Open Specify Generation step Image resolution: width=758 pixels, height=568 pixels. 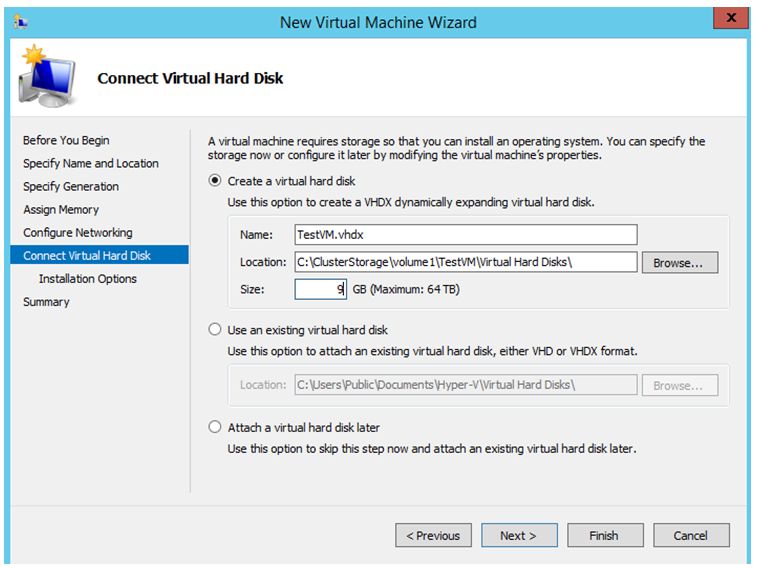(71, 187)
